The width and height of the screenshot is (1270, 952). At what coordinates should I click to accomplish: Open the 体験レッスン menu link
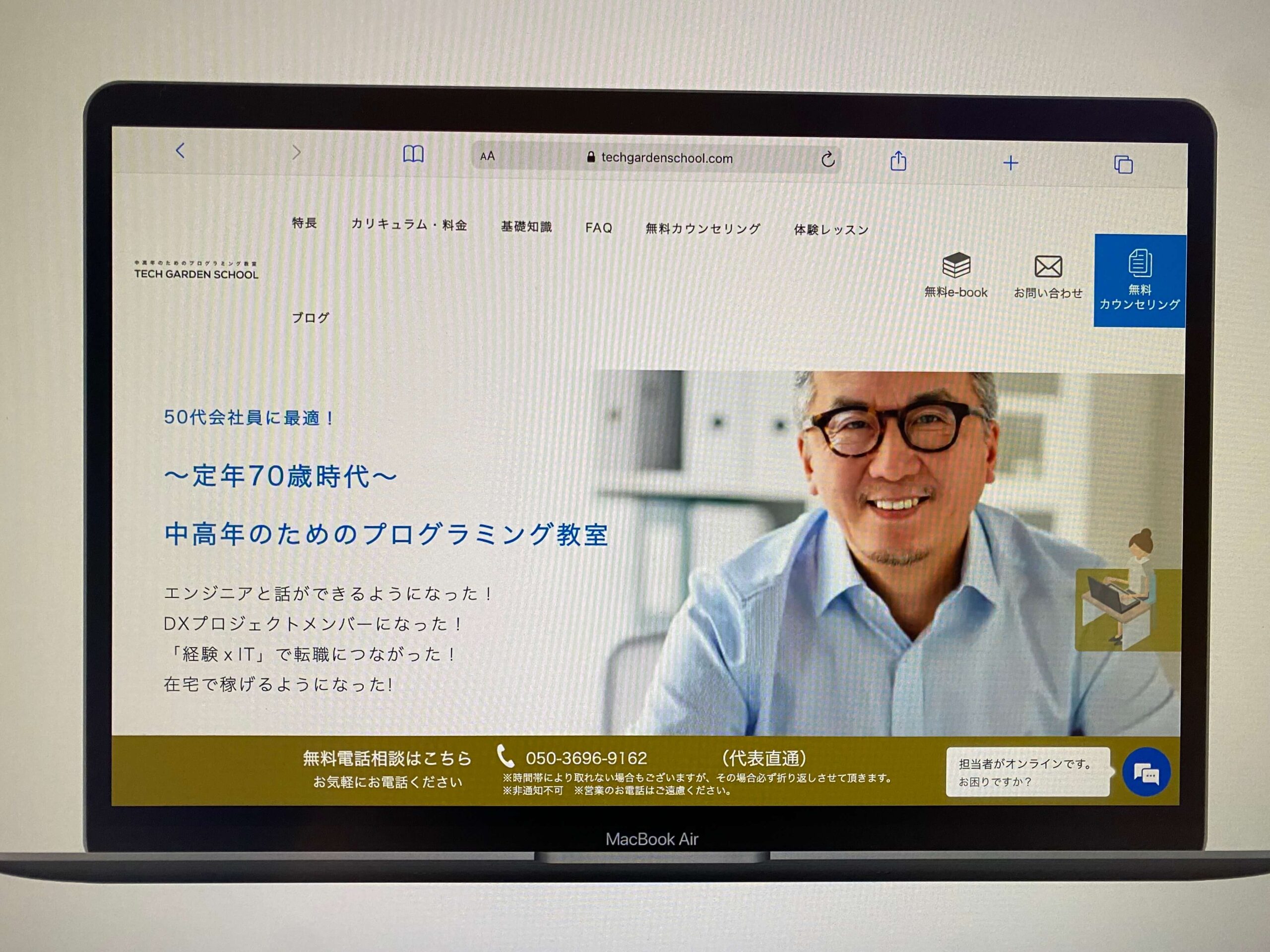pos(831,230)
